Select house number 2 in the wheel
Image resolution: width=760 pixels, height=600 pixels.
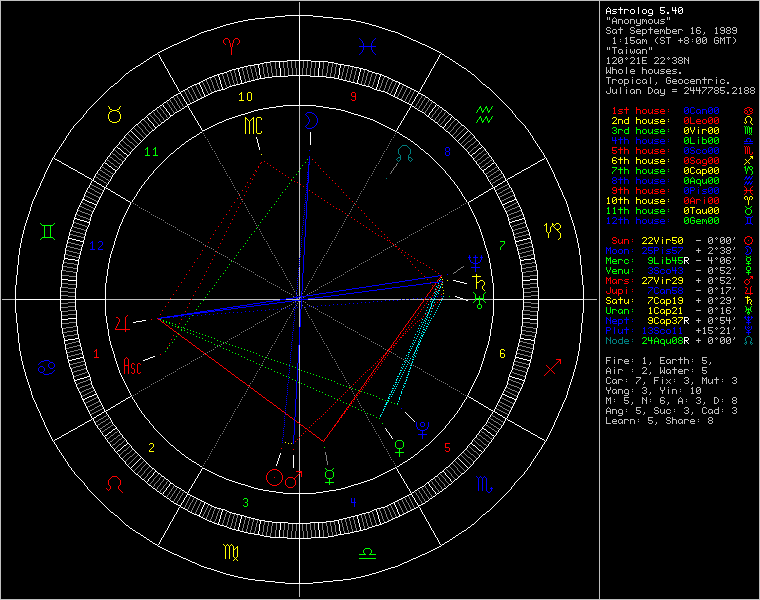point(151,447)
